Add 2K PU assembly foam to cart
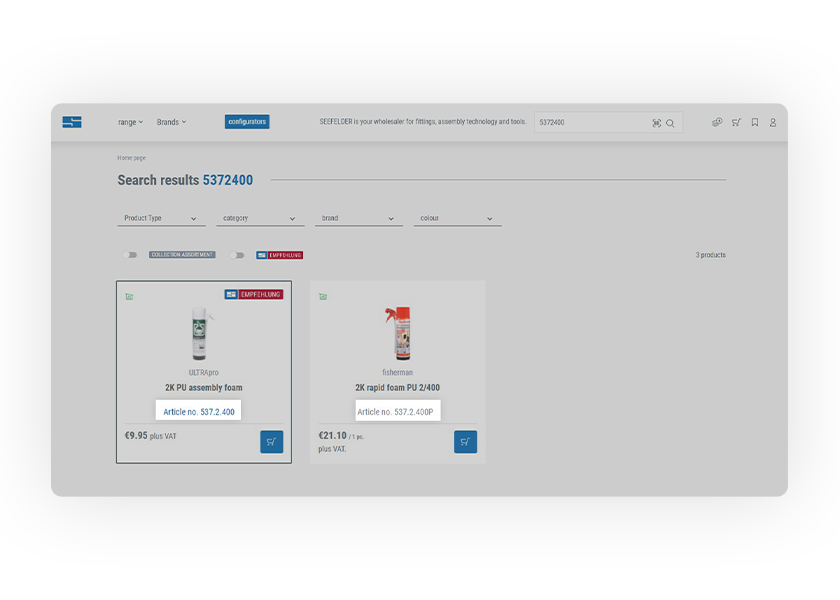The width and height of the screenshot is (840, 600). point(272,442)
